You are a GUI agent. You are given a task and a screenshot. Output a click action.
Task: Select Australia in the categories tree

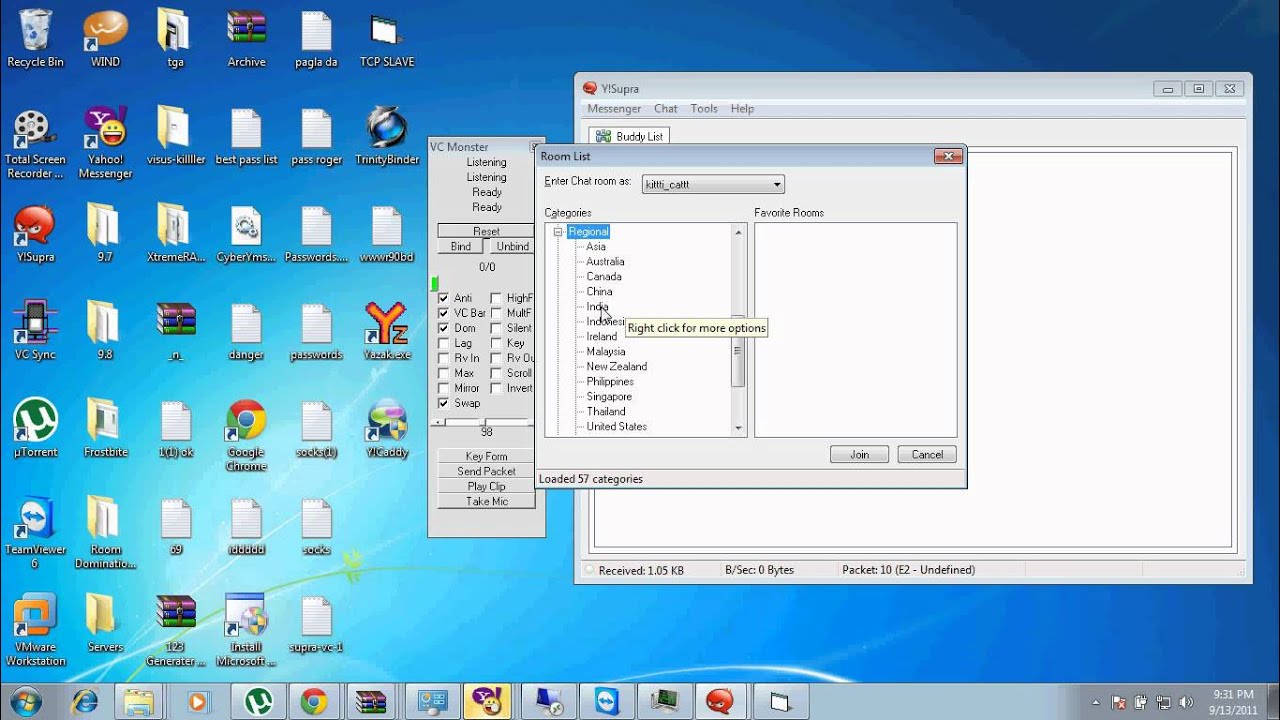[605, 261]
